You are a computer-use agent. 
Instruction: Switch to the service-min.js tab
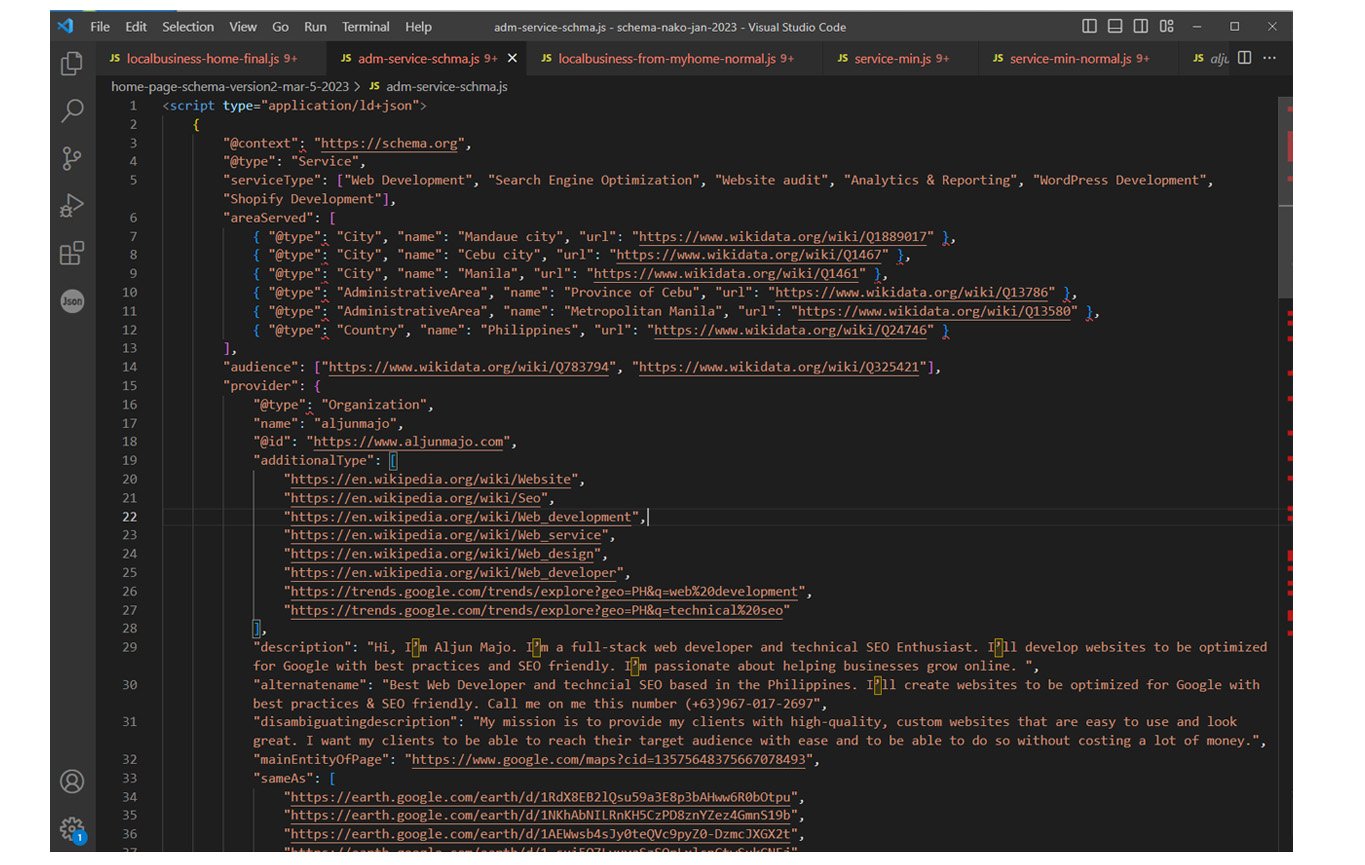(x=889, y=59)
